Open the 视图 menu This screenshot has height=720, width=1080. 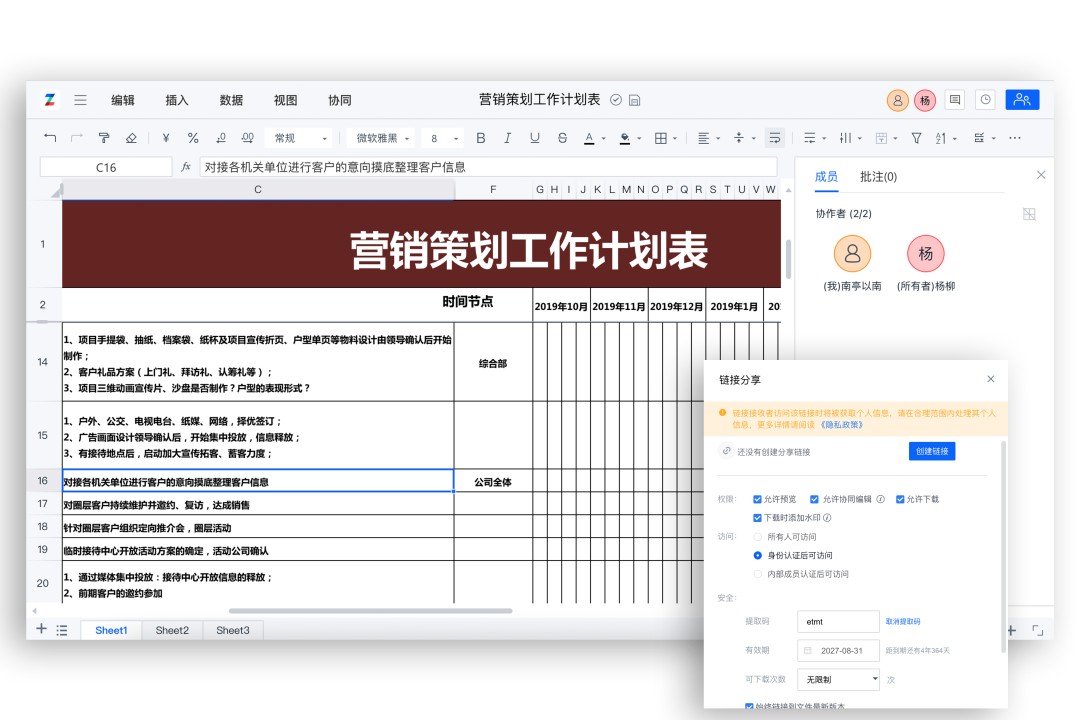click(x=286, y=101)
